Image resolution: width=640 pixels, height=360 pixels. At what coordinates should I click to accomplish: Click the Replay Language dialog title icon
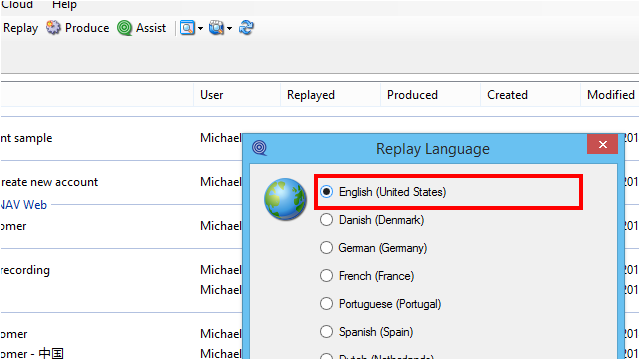click(x=259, y=147)
